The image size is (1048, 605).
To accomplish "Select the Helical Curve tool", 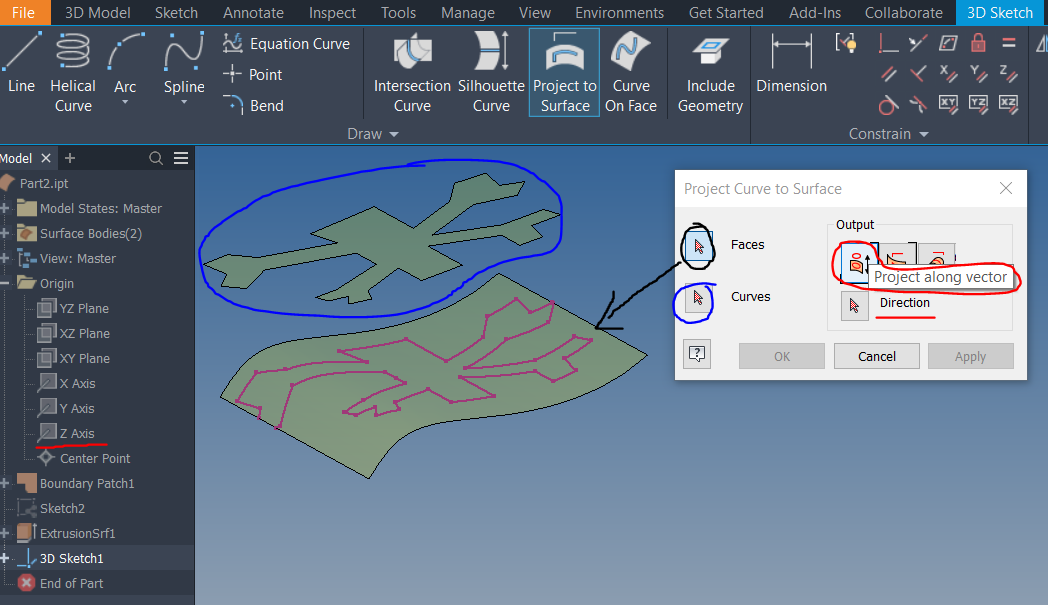I will pos(72,70).
